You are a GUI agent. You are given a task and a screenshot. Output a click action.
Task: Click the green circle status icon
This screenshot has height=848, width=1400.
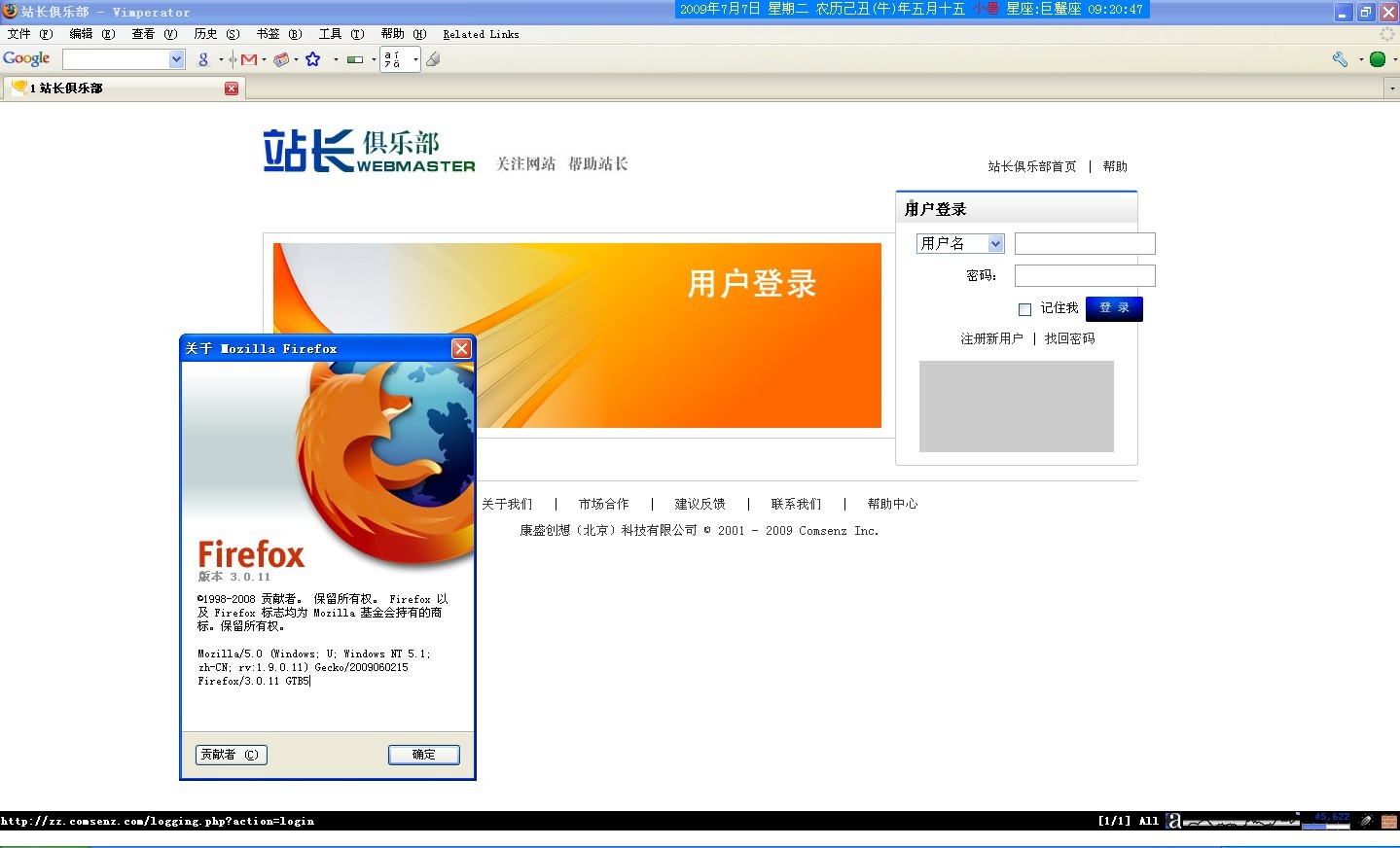coord(1378,59)
